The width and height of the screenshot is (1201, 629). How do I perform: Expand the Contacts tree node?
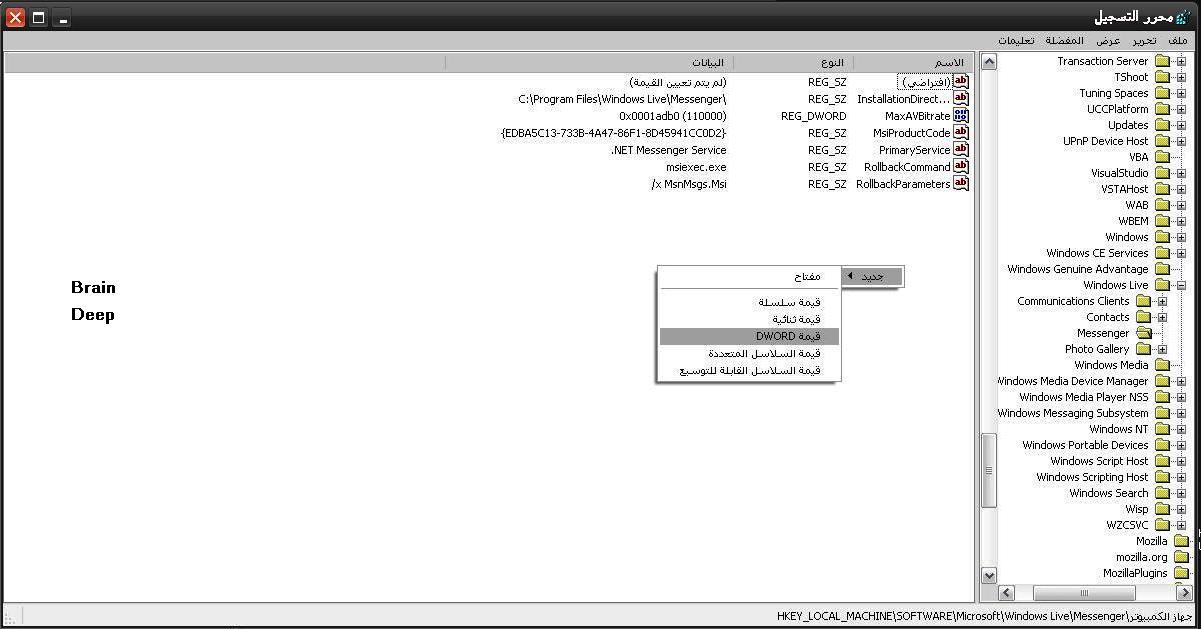(1162, 317)
